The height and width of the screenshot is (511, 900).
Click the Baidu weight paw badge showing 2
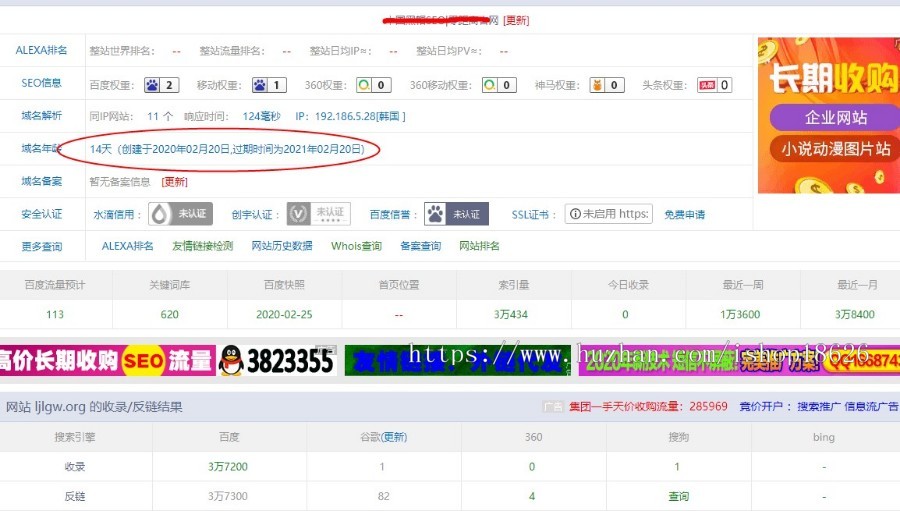point(161,85)
